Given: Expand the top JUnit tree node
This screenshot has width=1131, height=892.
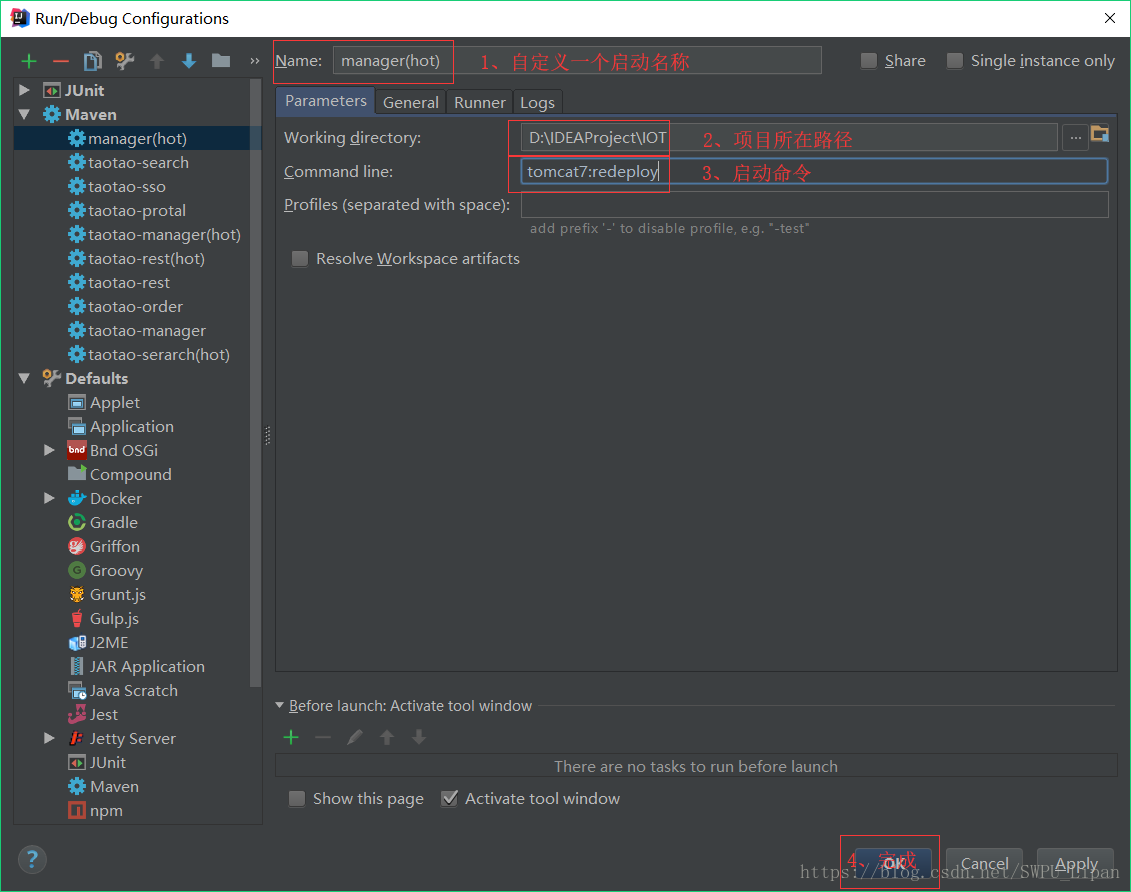Looking at the screenshot, I should [25, 90].
